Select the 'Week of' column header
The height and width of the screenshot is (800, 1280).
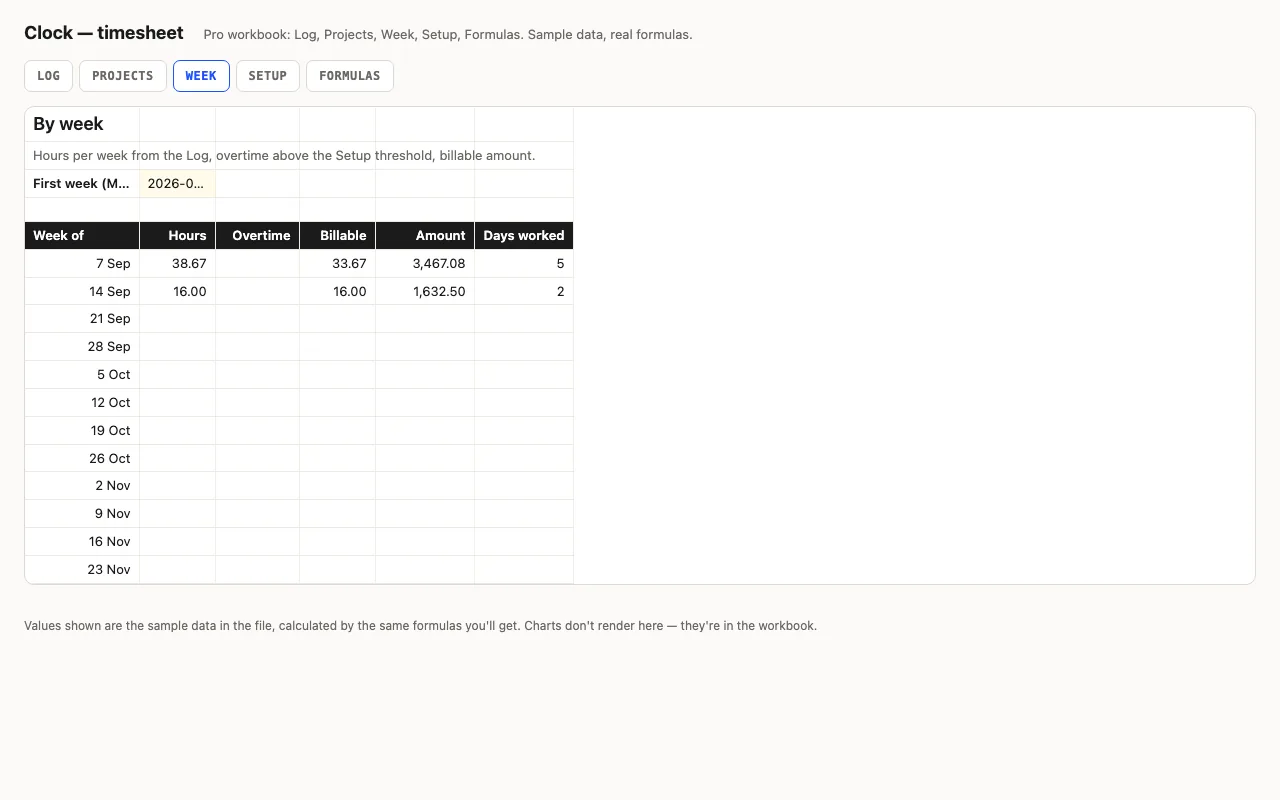(x=82, y=236)
